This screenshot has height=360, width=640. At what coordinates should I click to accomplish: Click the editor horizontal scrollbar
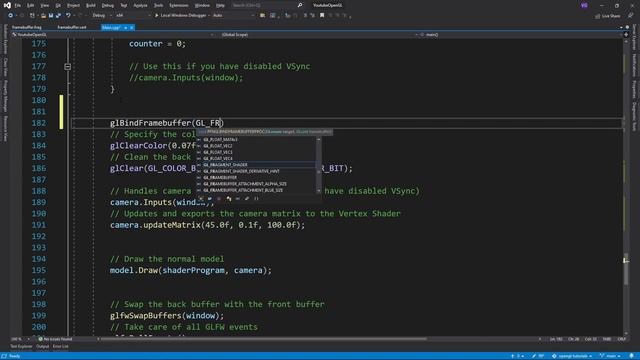coord(264,339)
